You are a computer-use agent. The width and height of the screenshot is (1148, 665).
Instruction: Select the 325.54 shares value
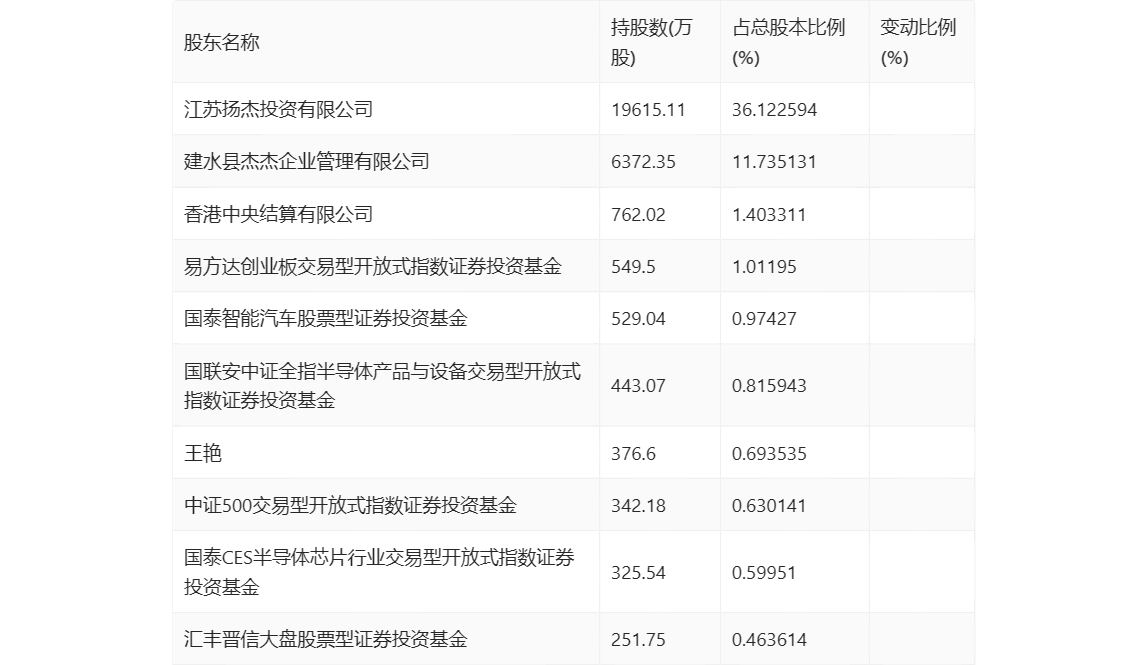(638, 573)
